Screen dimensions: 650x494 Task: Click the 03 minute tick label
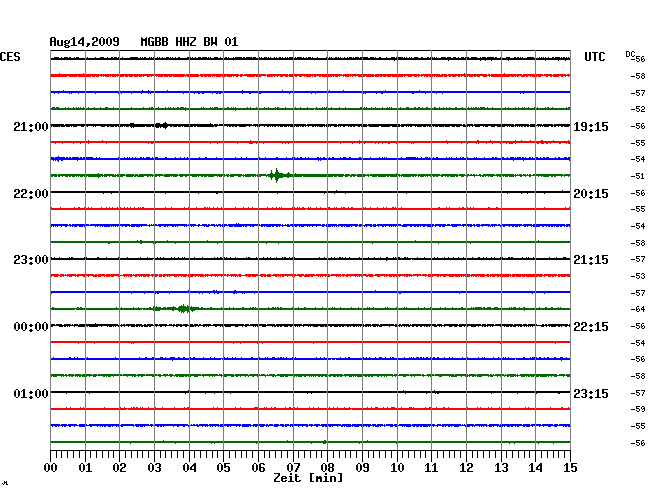coord(154,467)
